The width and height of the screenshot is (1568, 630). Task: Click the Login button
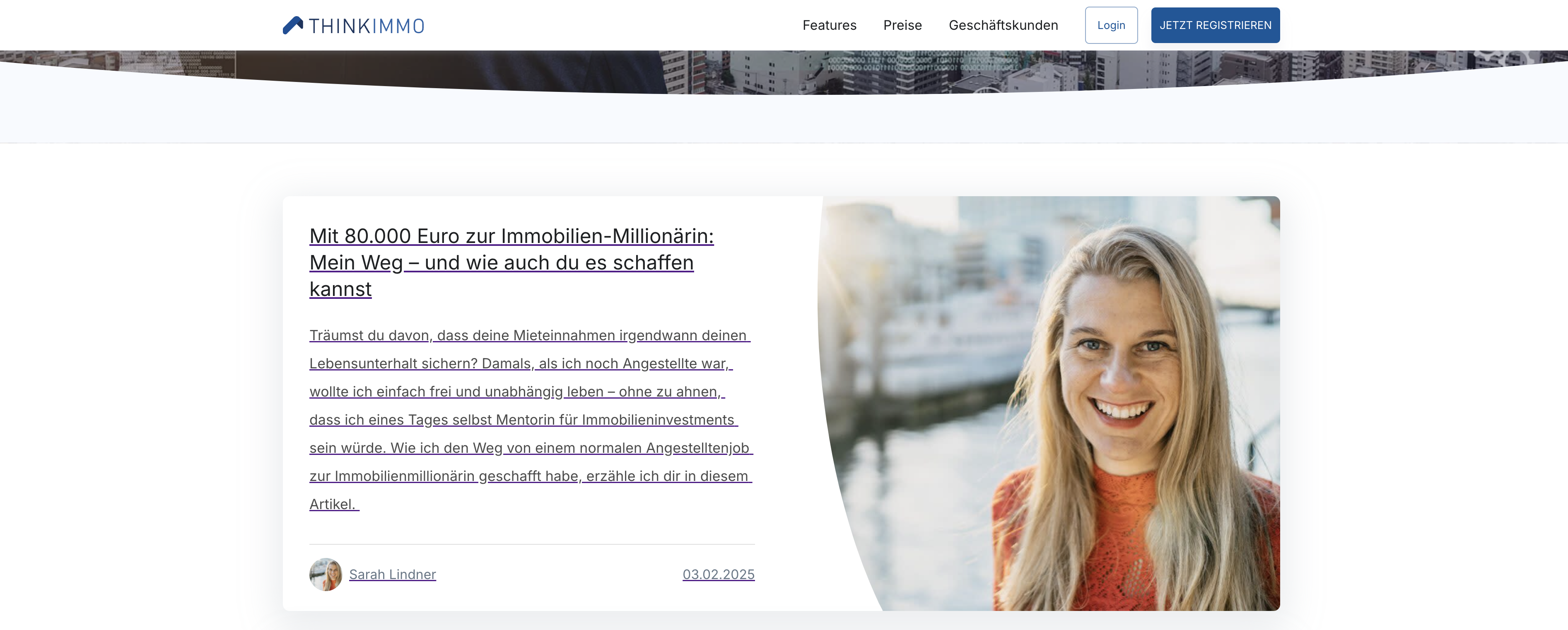click(1111, 26)
